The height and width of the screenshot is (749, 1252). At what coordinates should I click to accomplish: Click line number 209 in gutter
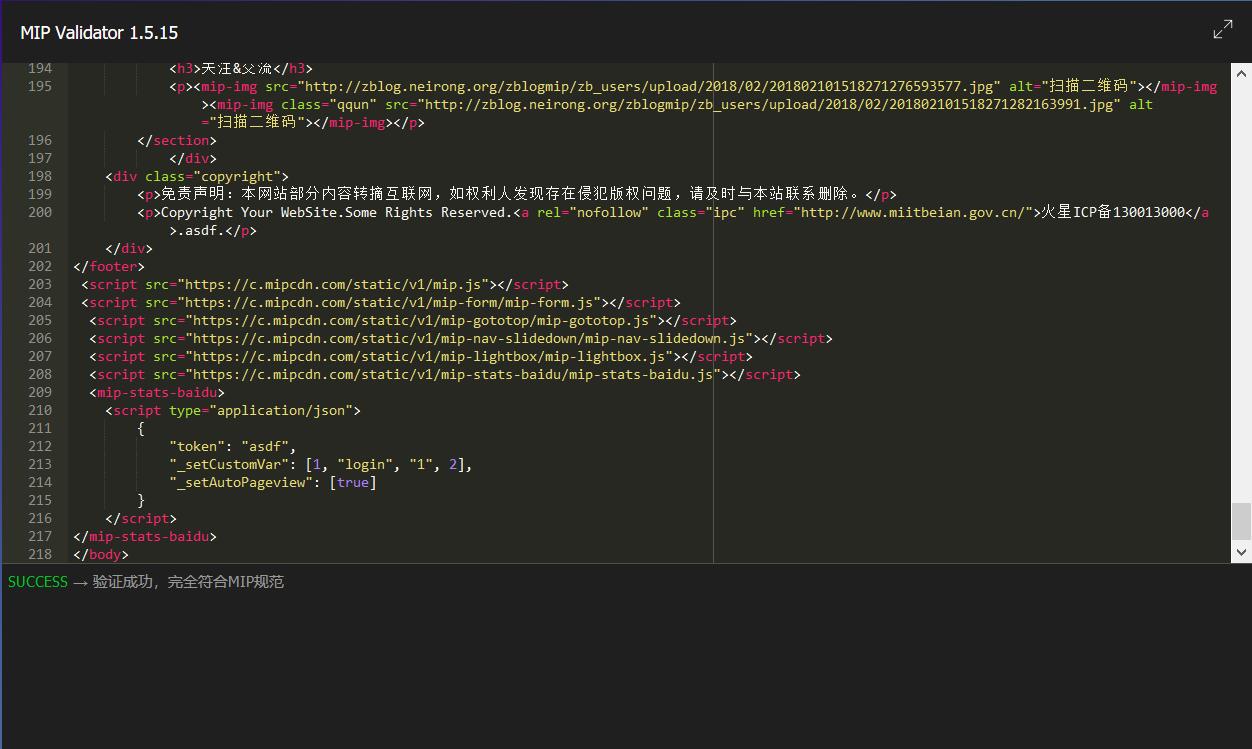[x=40, y=393]
